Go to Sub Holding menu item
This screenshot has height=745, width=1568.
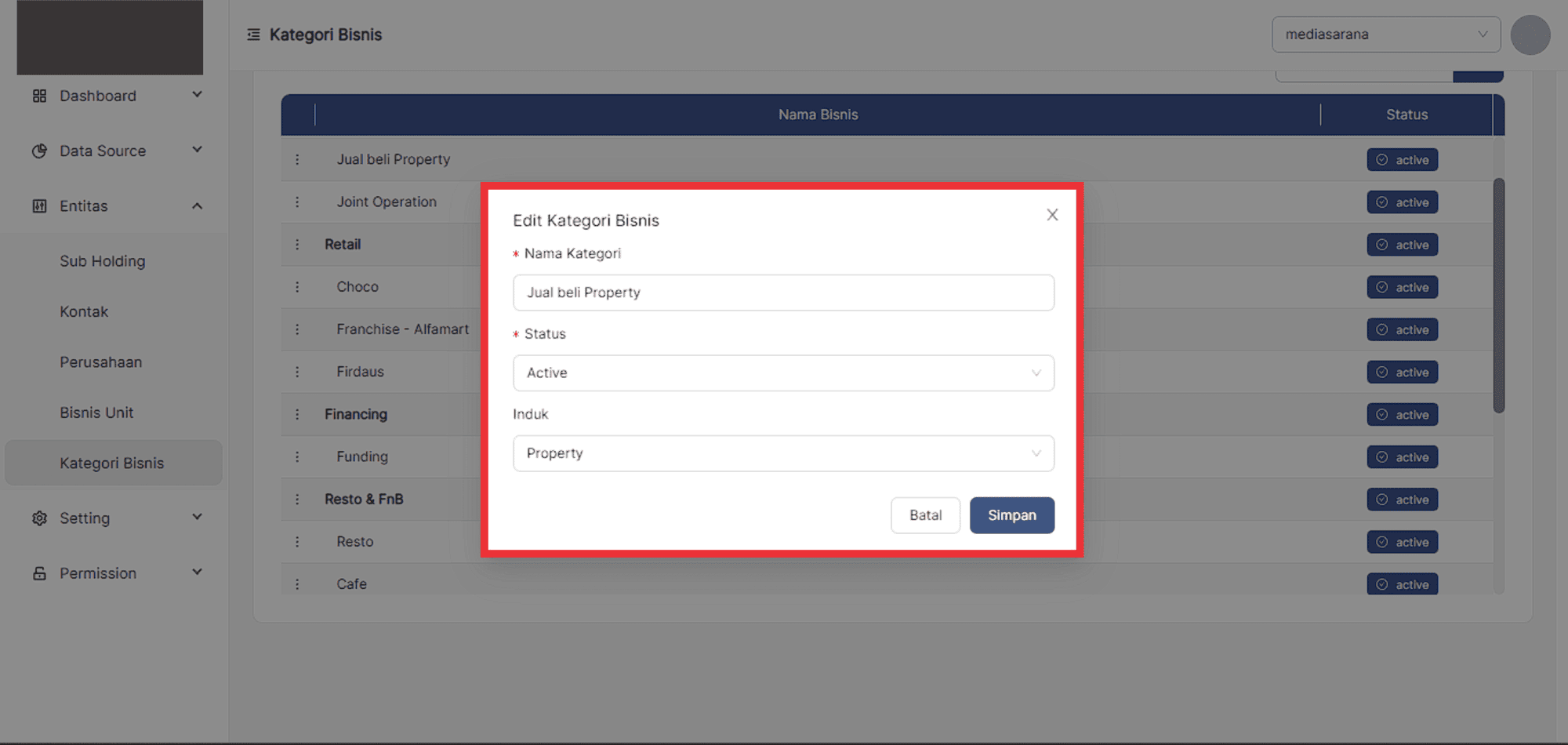coord(103,261)
